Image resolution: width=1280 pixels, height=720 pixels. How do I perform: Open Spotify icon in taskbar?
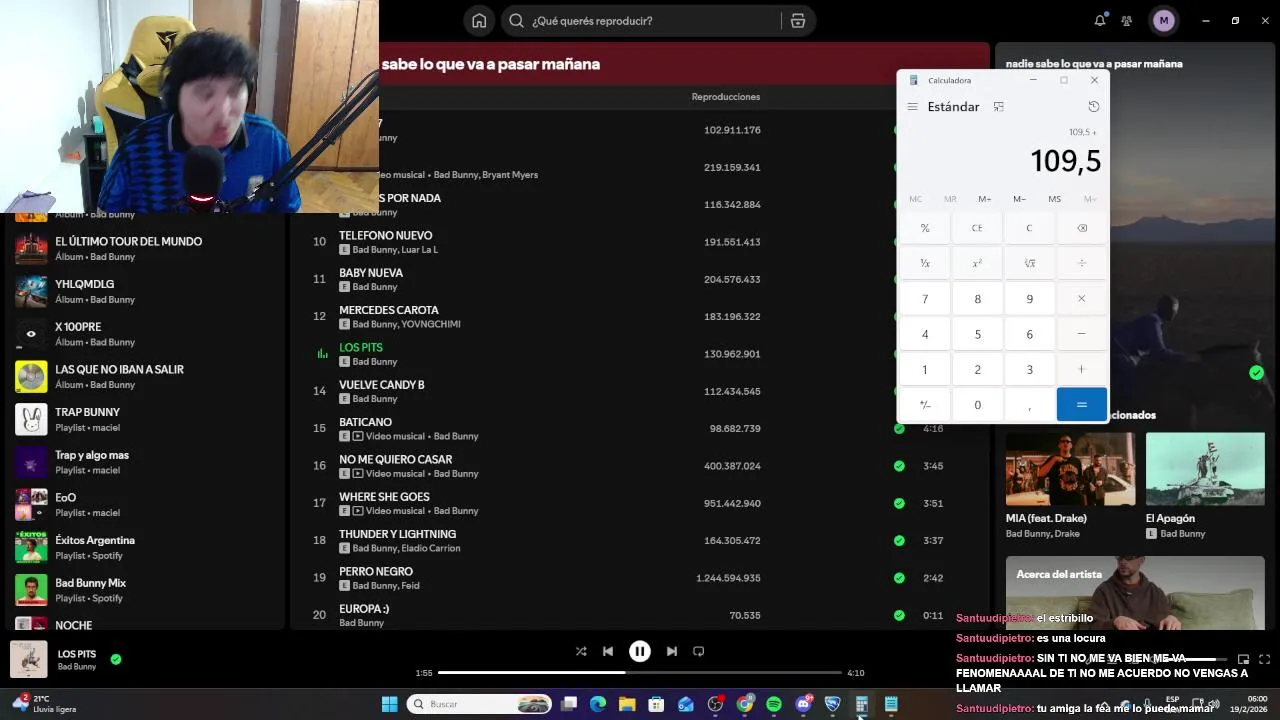pos(774,704)
